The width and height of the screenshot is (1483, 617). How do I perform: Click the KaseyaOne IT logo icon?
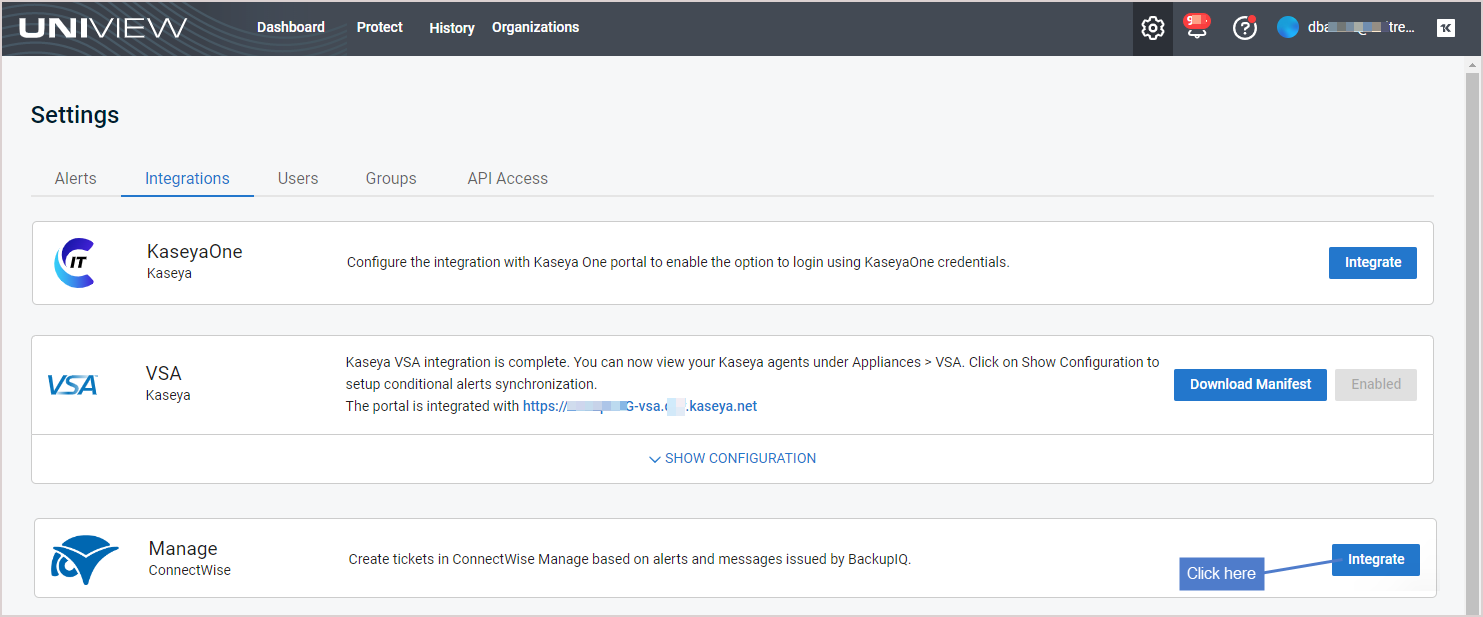(x=74, y=263)
